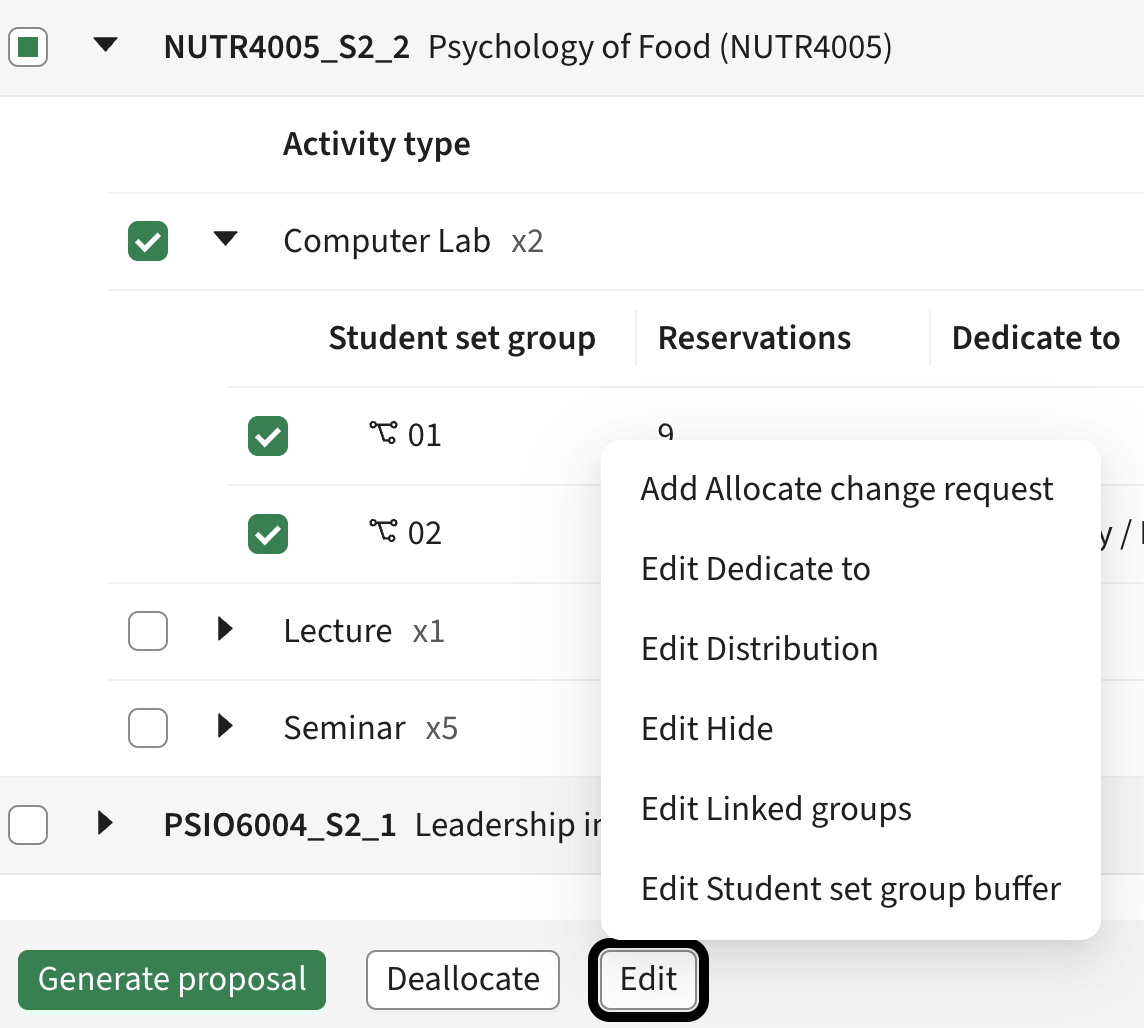Expand the Lecture activity group

click(x=225, y=629)
